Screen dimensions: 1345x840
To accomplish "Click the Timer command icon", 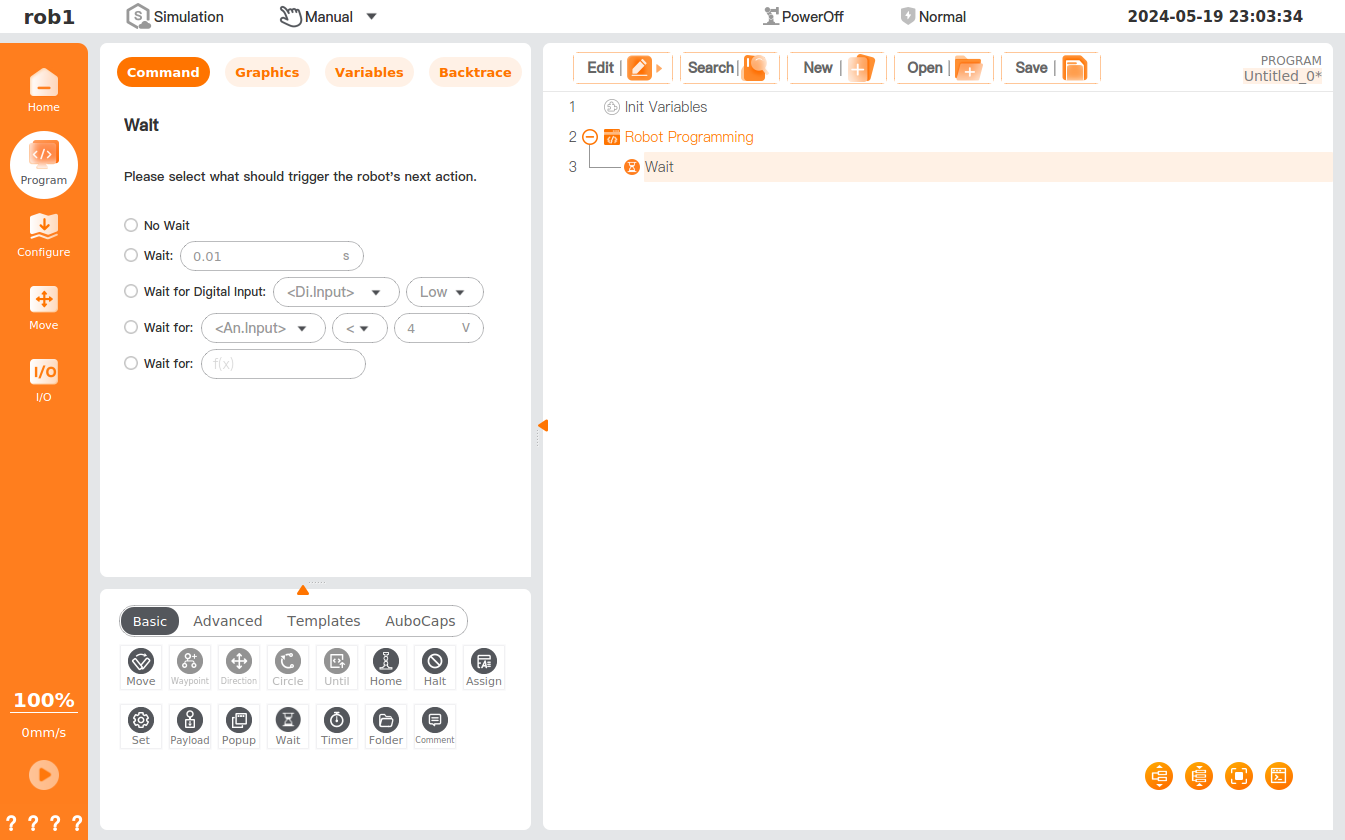I will click(x=337, y=725).
